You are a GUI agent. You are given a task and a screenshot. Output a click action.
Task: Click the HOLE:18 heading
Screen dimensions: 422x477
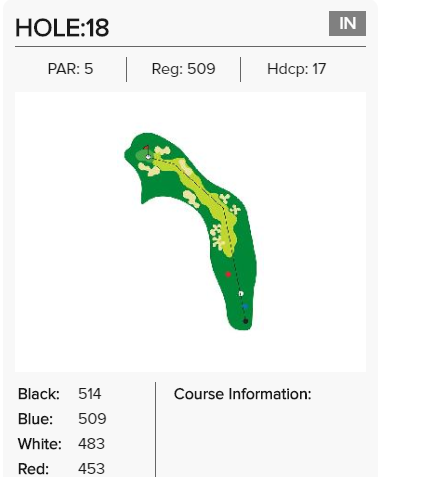click(x=62, y=28)
